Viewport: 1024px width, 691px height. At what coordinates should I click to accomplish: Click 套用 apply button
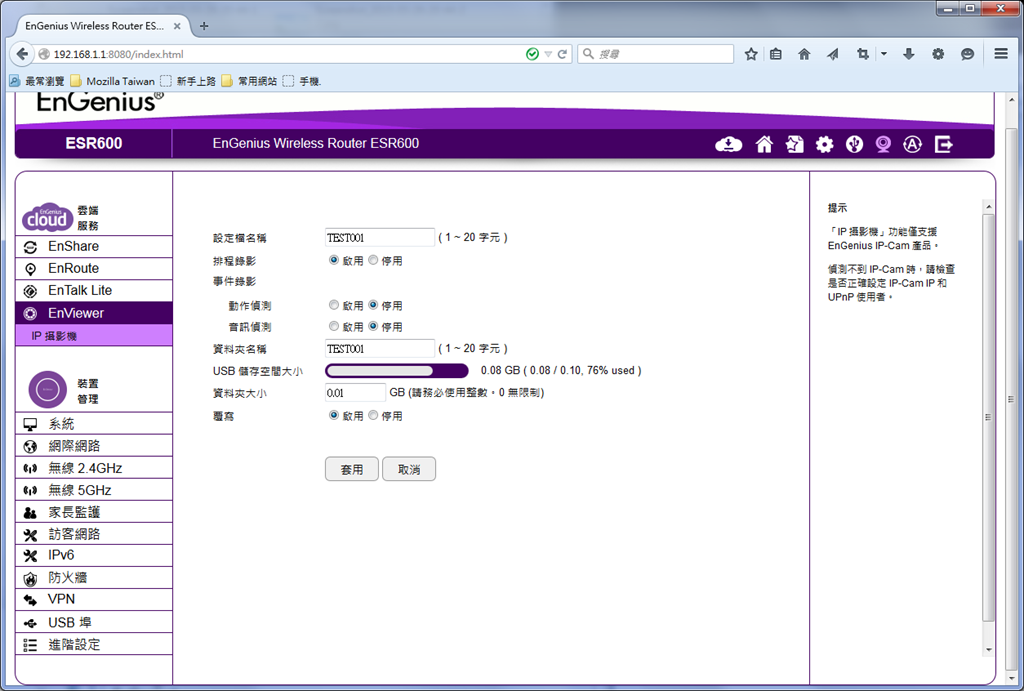pos(352,469)
